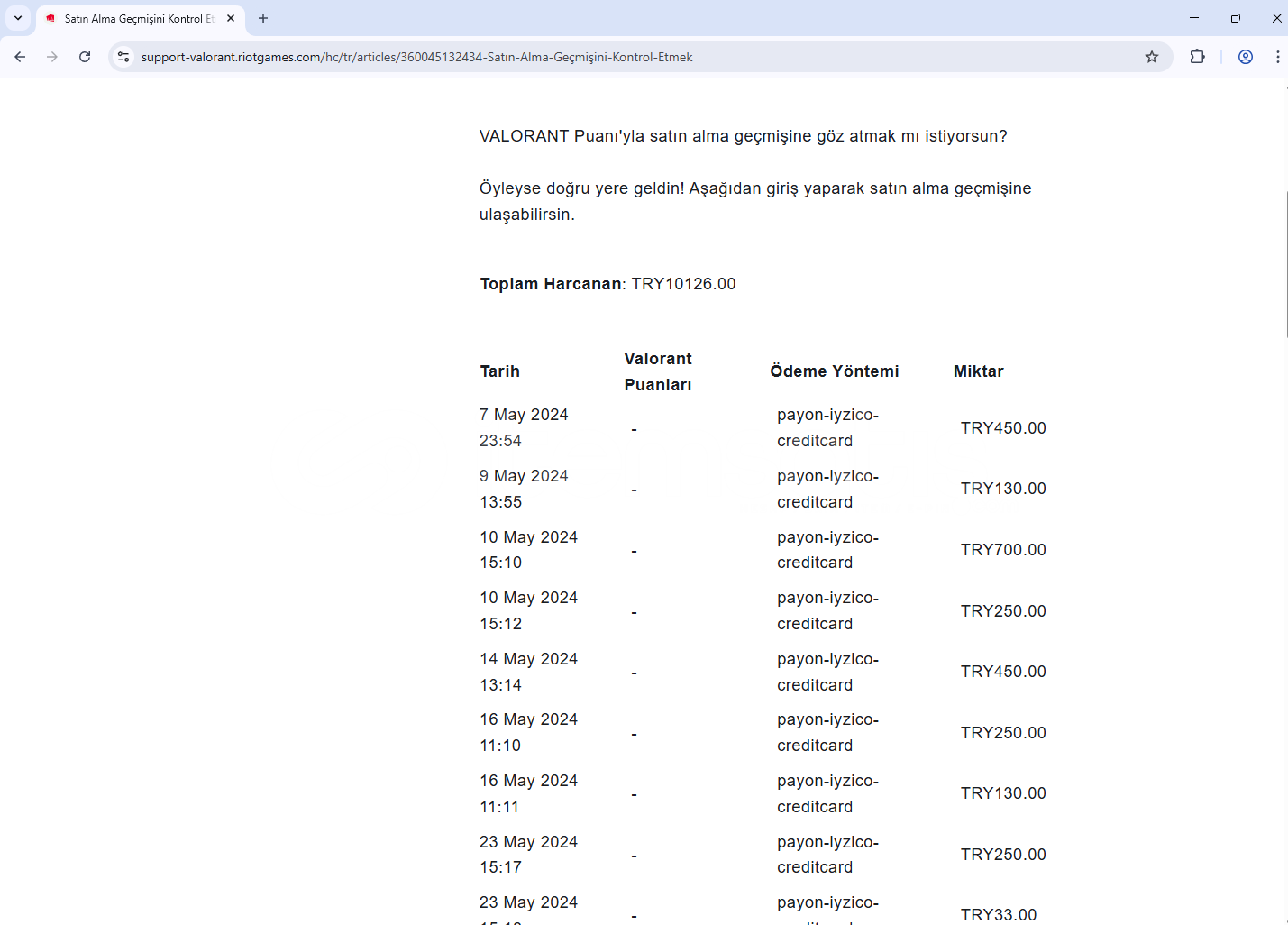
Task: Click payment method in the 7 May row
Action: [827, 427]
